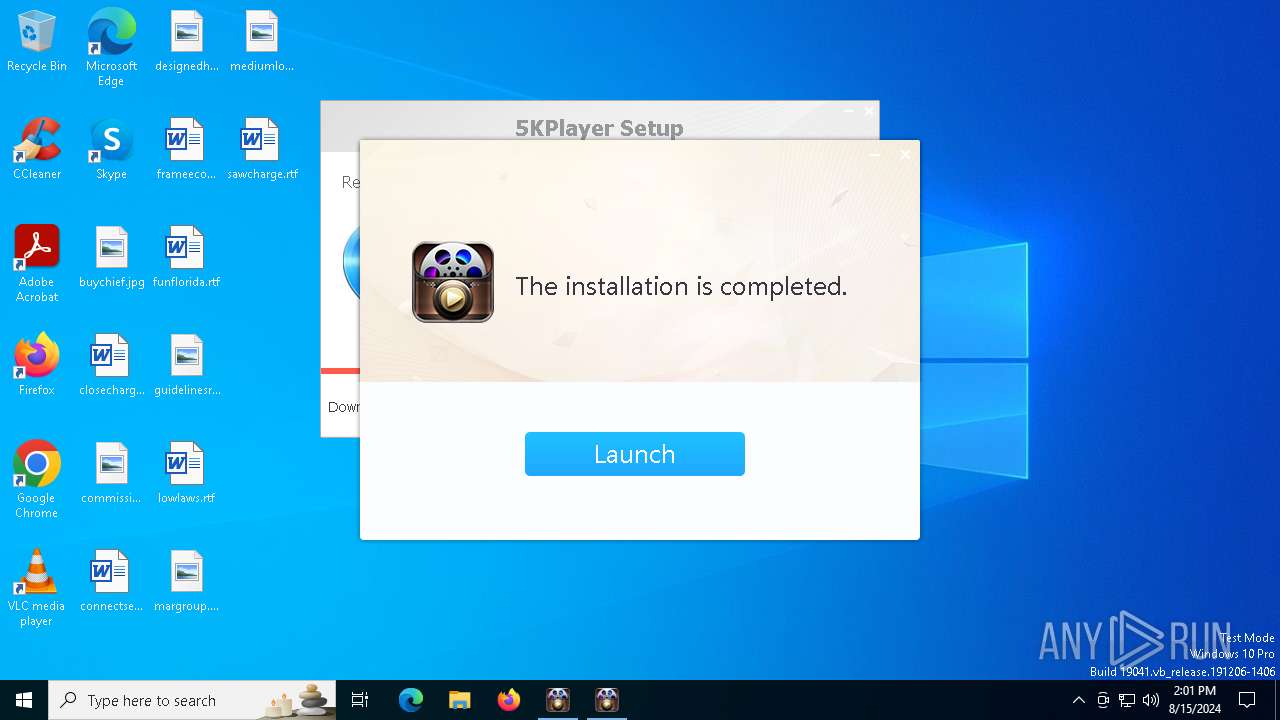
Task: Open the volume control tray icon
Action: (x=1151, y=700)
